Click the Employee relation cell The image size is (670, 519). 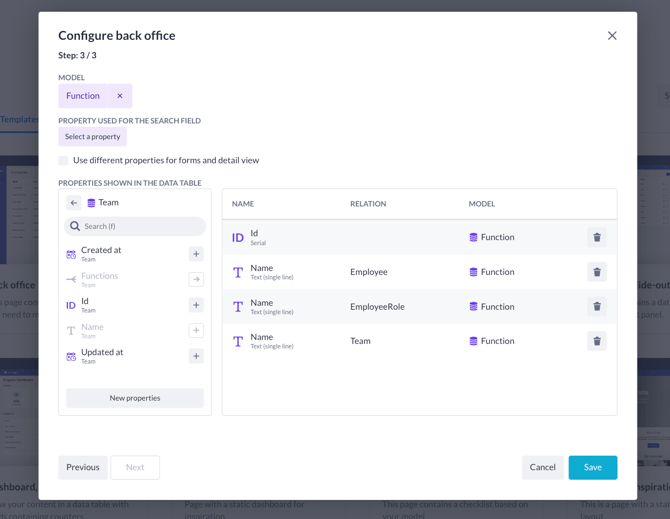[369, 272]
